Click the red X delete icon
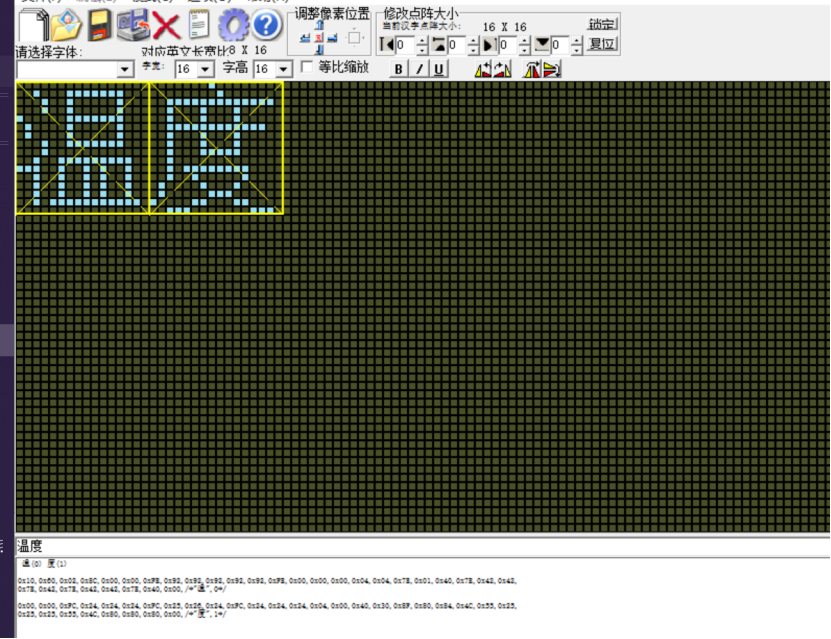The height and width of the screenshot is (639, 831). click(166, 25)
